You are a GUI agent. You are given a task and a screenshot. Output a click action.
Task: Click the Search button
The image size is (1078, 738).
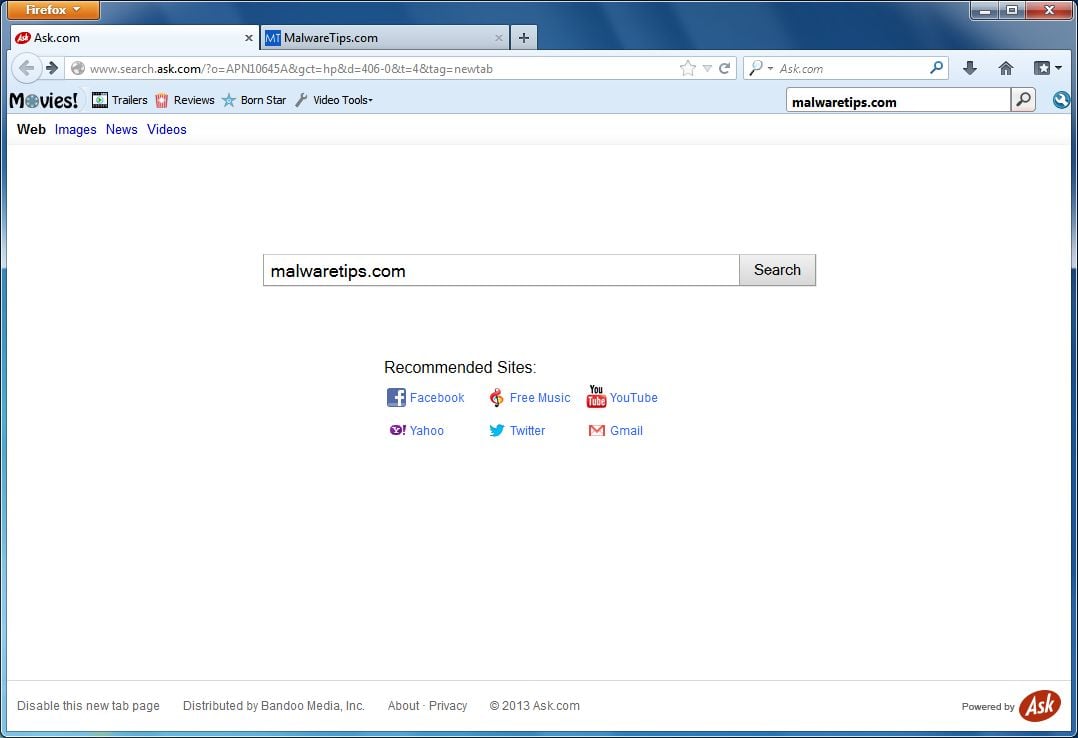click(x=778, y=270)
